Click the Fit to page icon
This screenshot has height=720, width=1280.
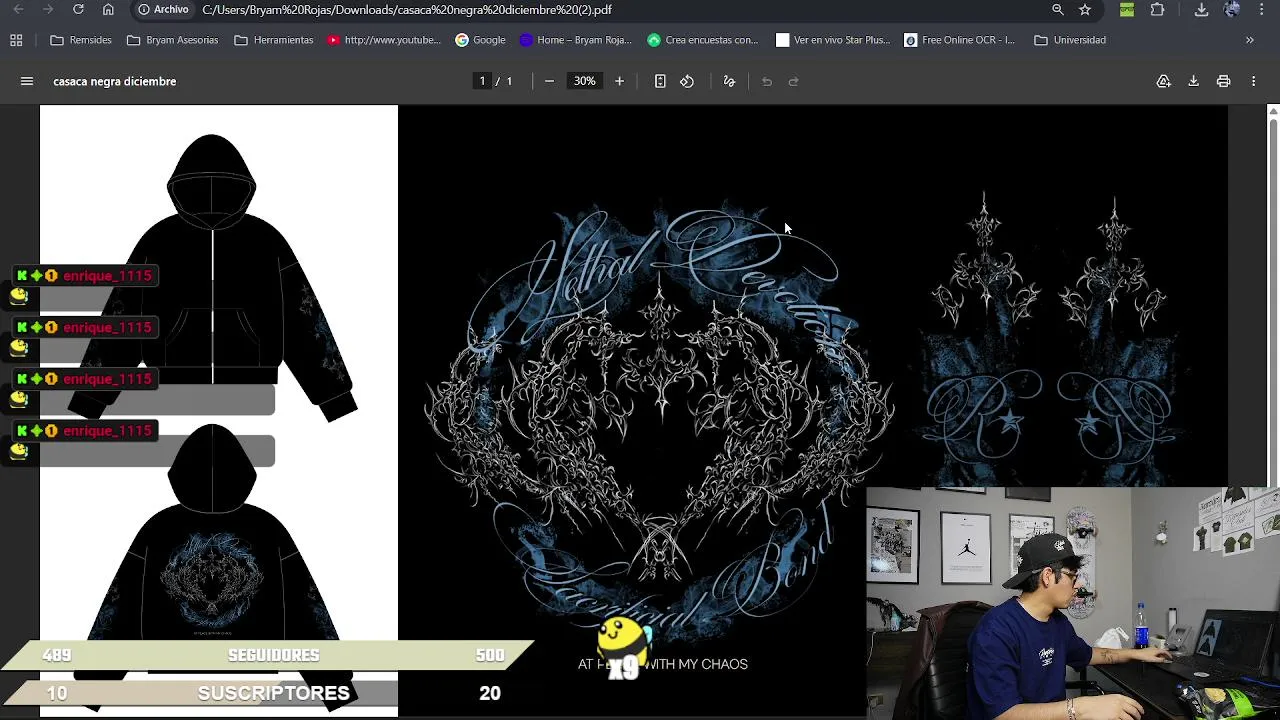click(660, 81)
